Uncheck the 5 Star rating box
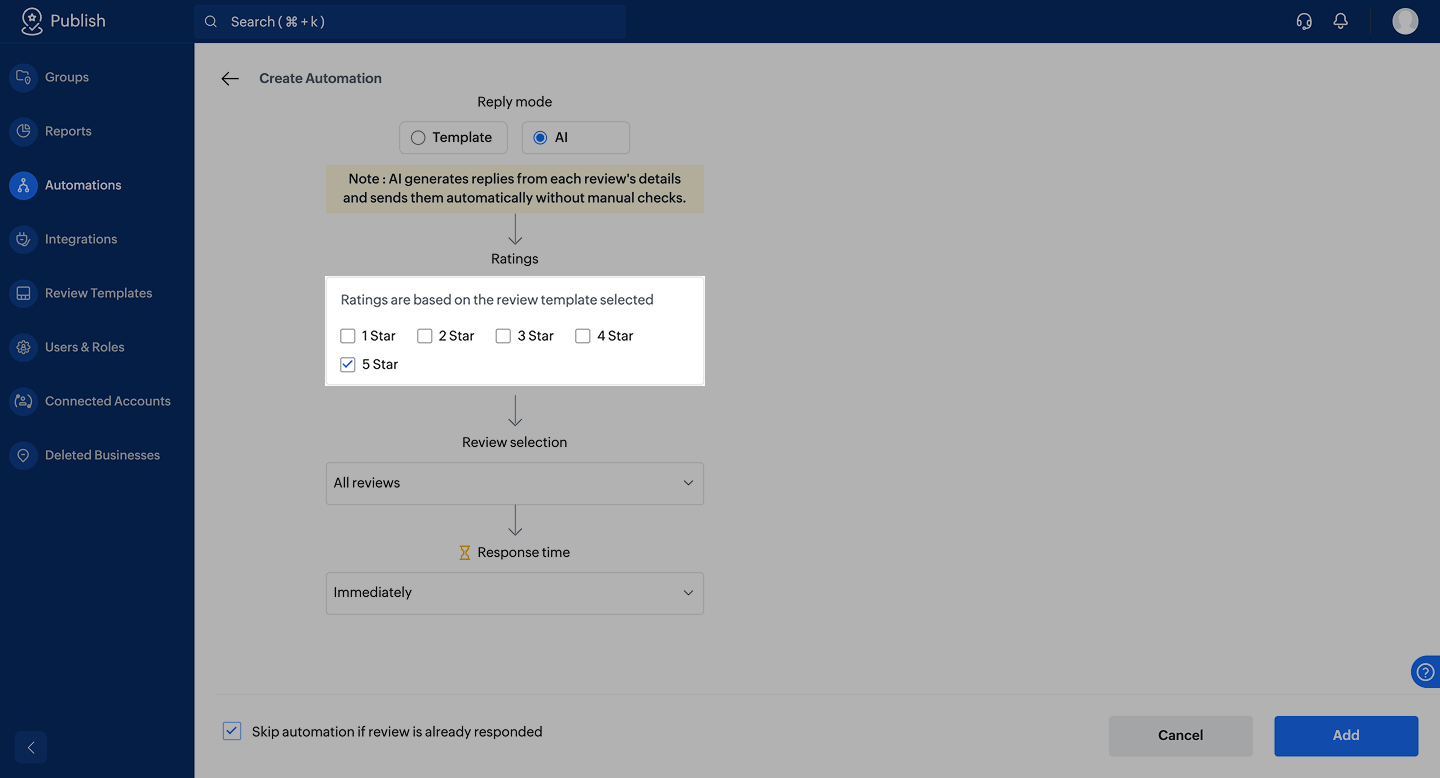1440x778 pixels. 348,364
